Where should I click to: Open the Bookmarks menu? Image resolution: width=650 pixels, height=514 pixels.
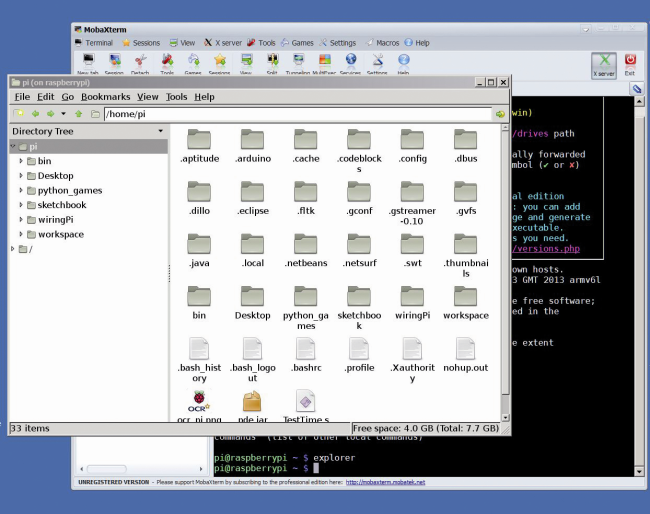pos(105,97)
